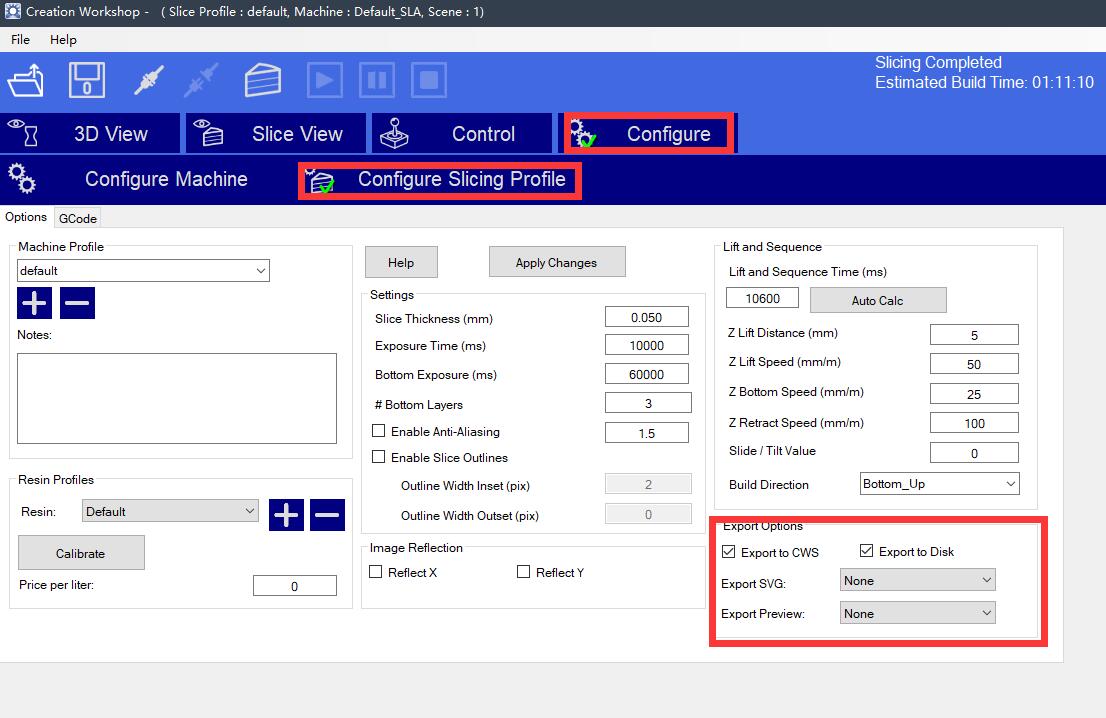Click the Apply Changes button
The height and width of the screenshot is (718, 1106).
tap(556, 263)
